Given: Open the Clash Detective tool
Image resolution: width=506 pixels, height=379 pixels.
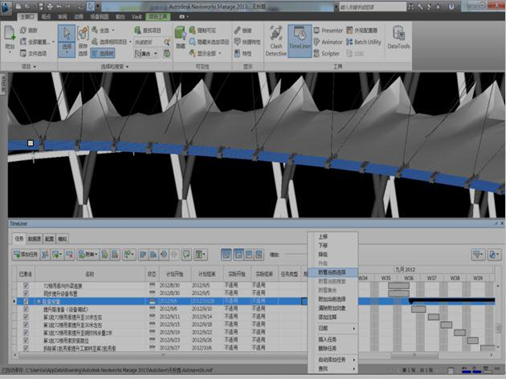Looking at the screenshot, I should (276, 41).
